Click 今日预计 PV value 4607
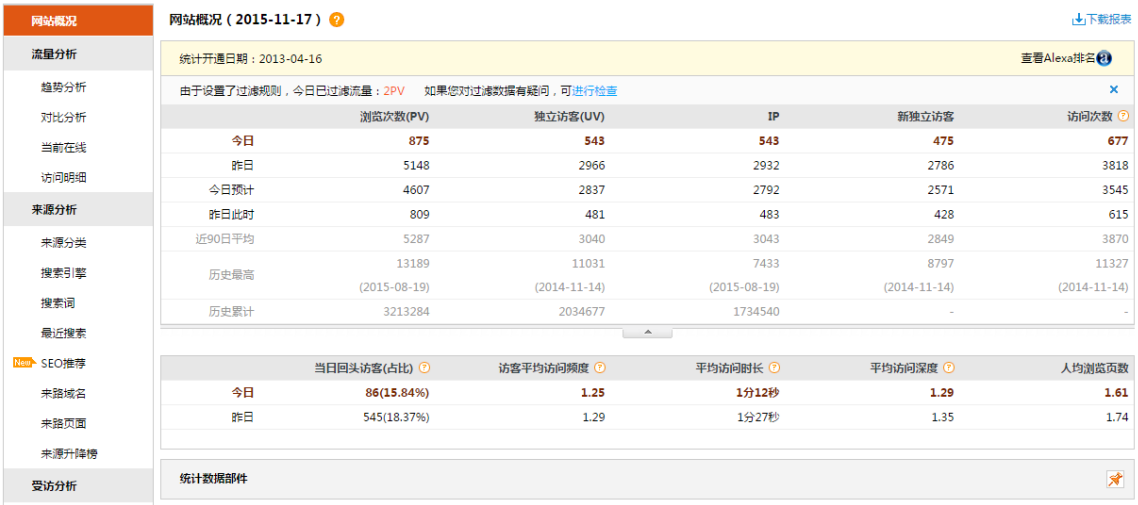 417,190
